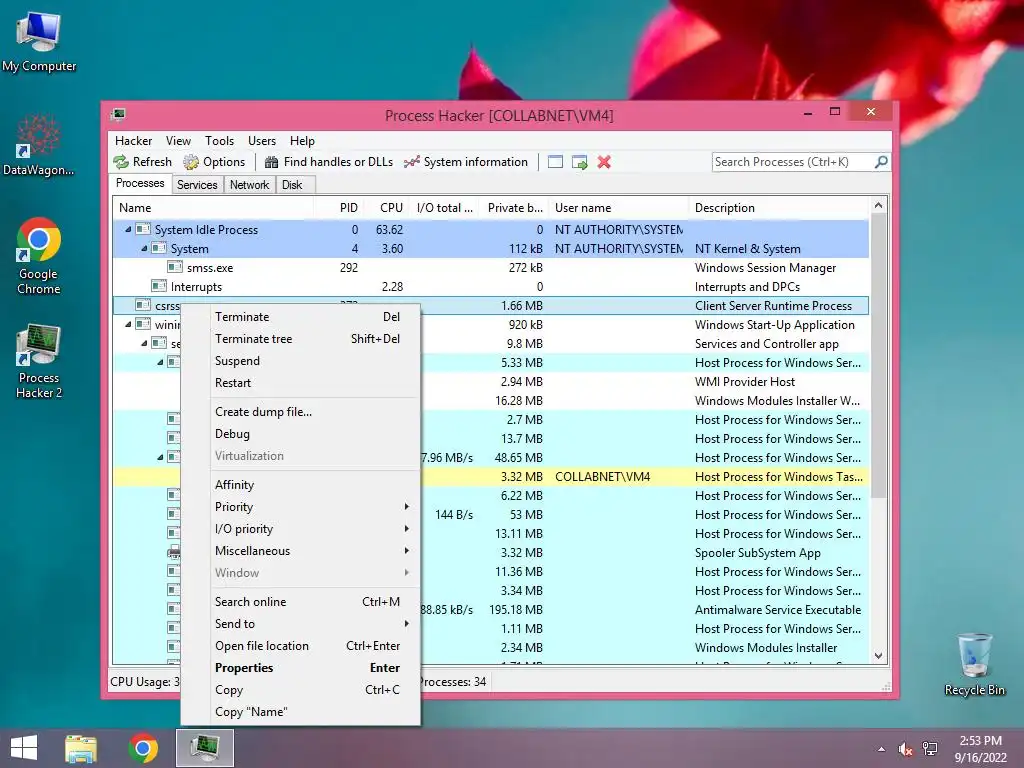This screenshot has width=1024, height=768.
Task: Open the Users menu
Action: 262,140
